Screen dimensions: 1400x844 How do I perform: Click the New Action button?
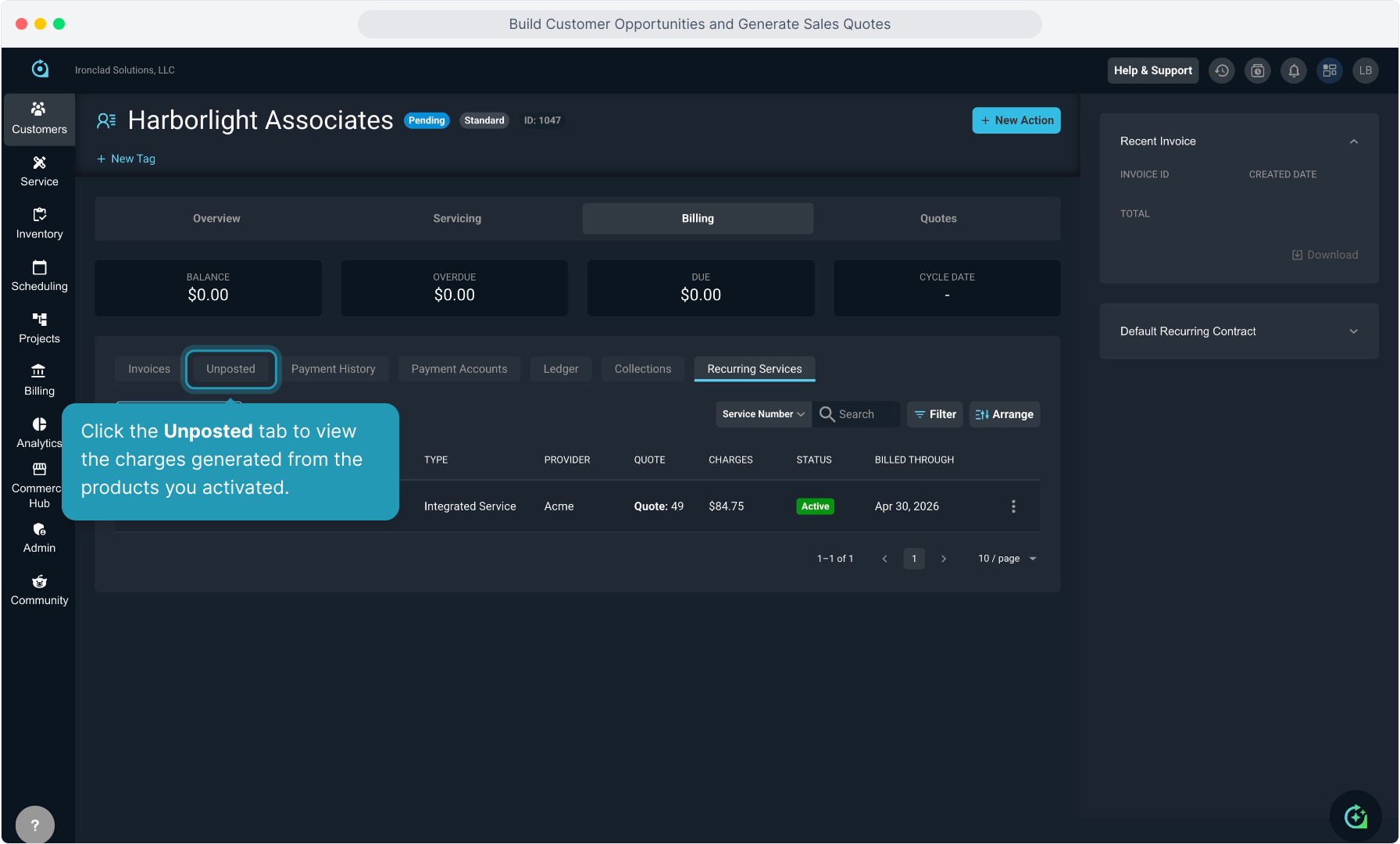pos(1016,120)
